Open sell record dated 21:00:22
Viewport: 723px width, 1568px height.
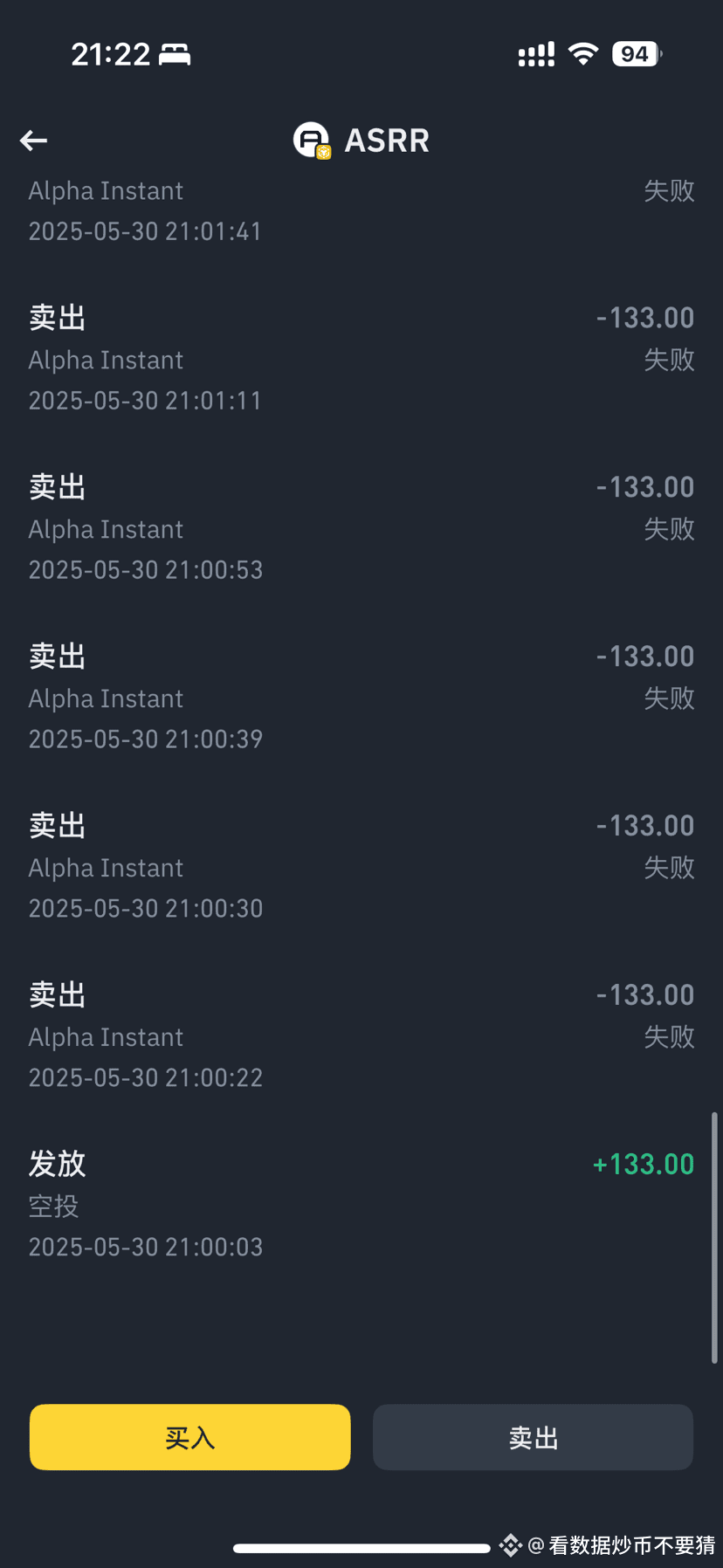click(x=361, y=1035)
